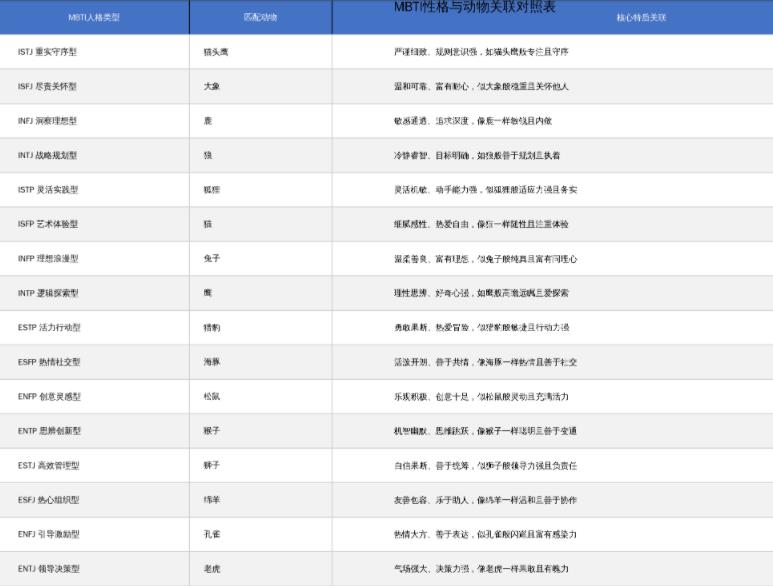
Task: Click the 海豚 animal cell
Action: [x=212, y=362]
